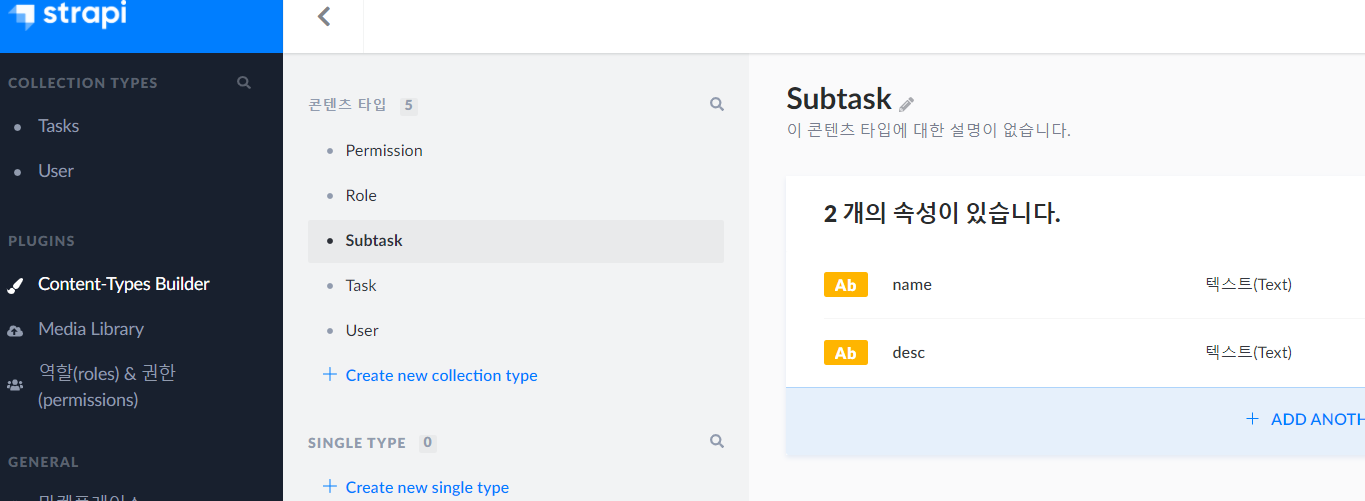Viewport: 1365px width, 501px height.
Task: Click the Subtask description text
Action: [929, 131]
